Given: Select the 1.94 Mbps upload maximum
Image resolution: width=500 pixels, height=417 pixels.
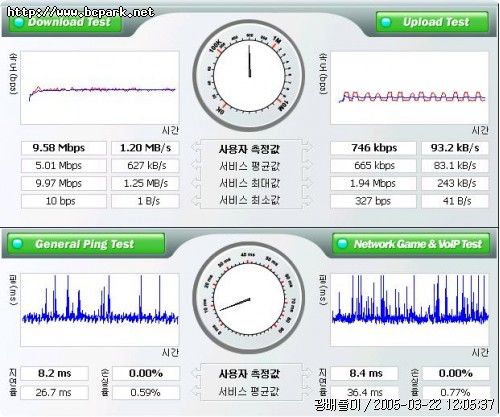Looking at the screenshot, I should pos(373,183).
